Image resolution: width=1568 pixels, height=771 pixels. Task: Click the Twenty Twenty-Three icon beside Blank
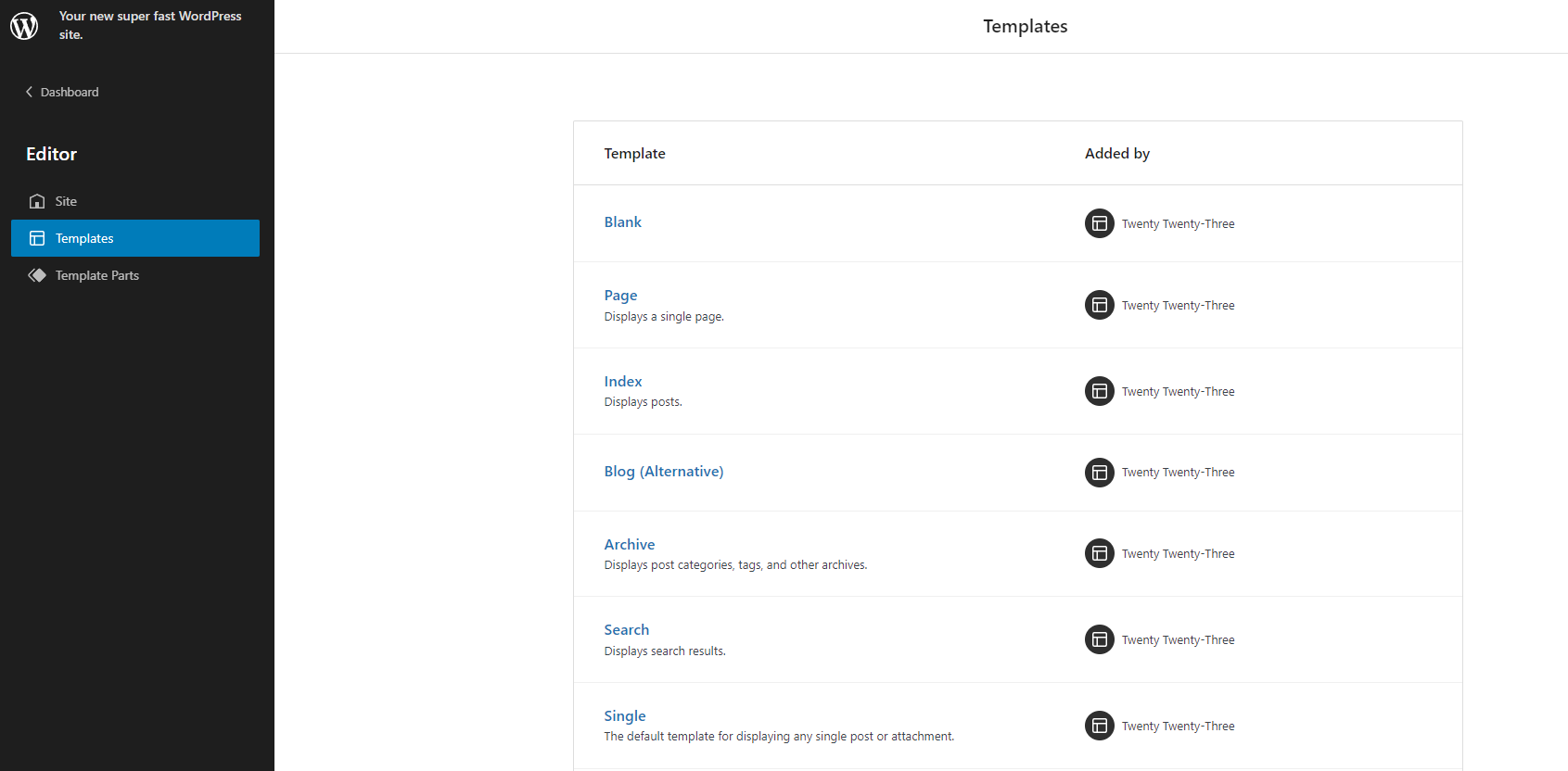coord(1099,223)
